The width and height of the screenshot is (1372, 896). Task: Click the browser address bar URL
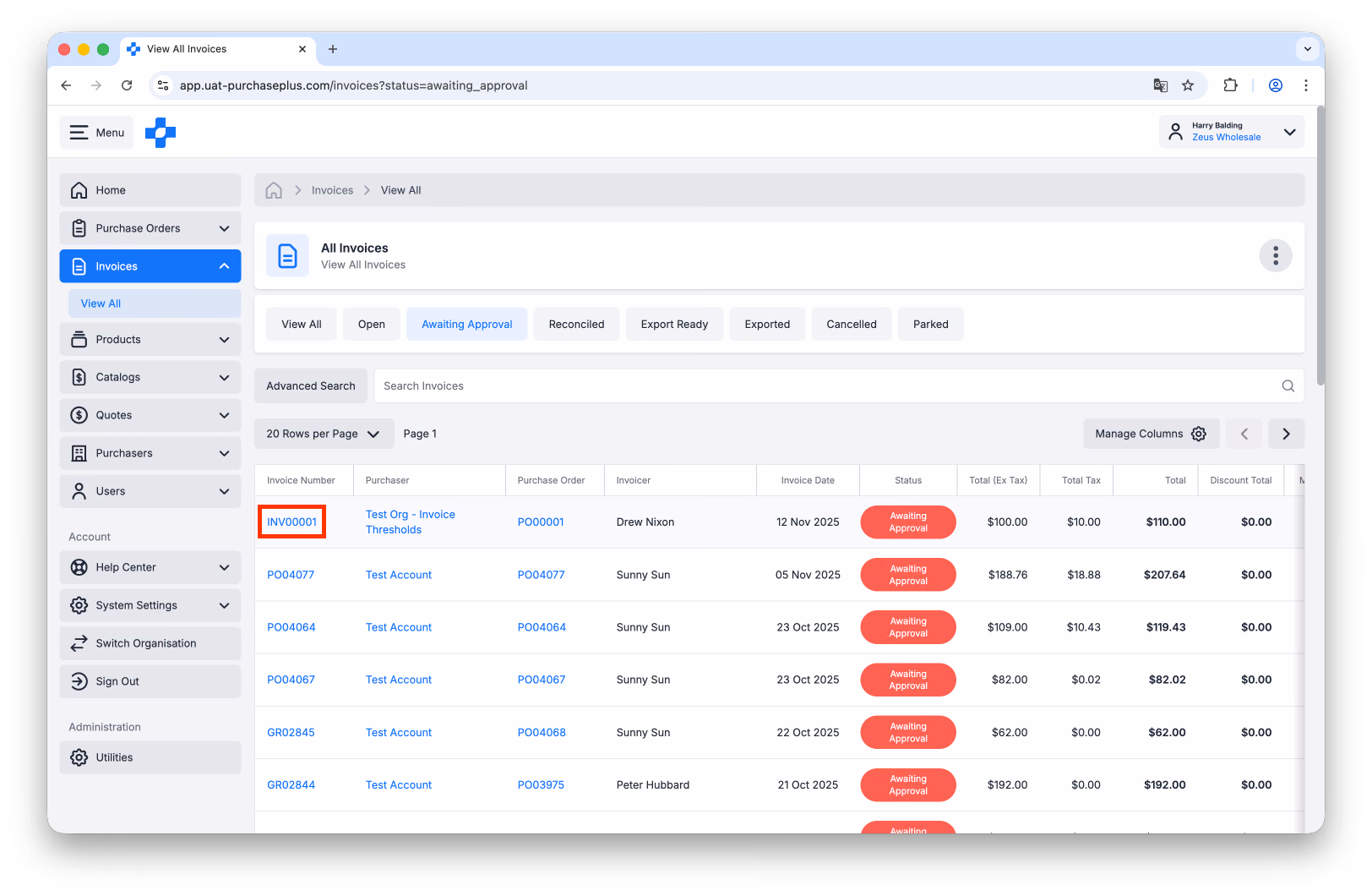354,85
